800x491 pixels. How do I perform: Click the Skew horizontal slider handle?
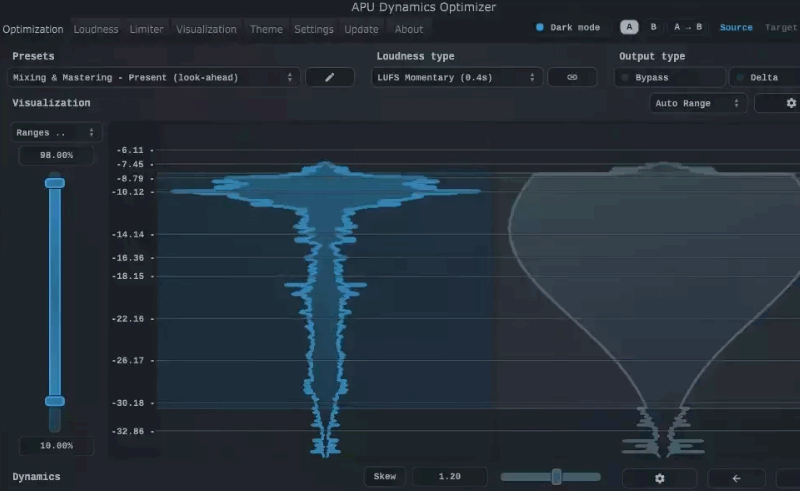[x=557, y=477]
